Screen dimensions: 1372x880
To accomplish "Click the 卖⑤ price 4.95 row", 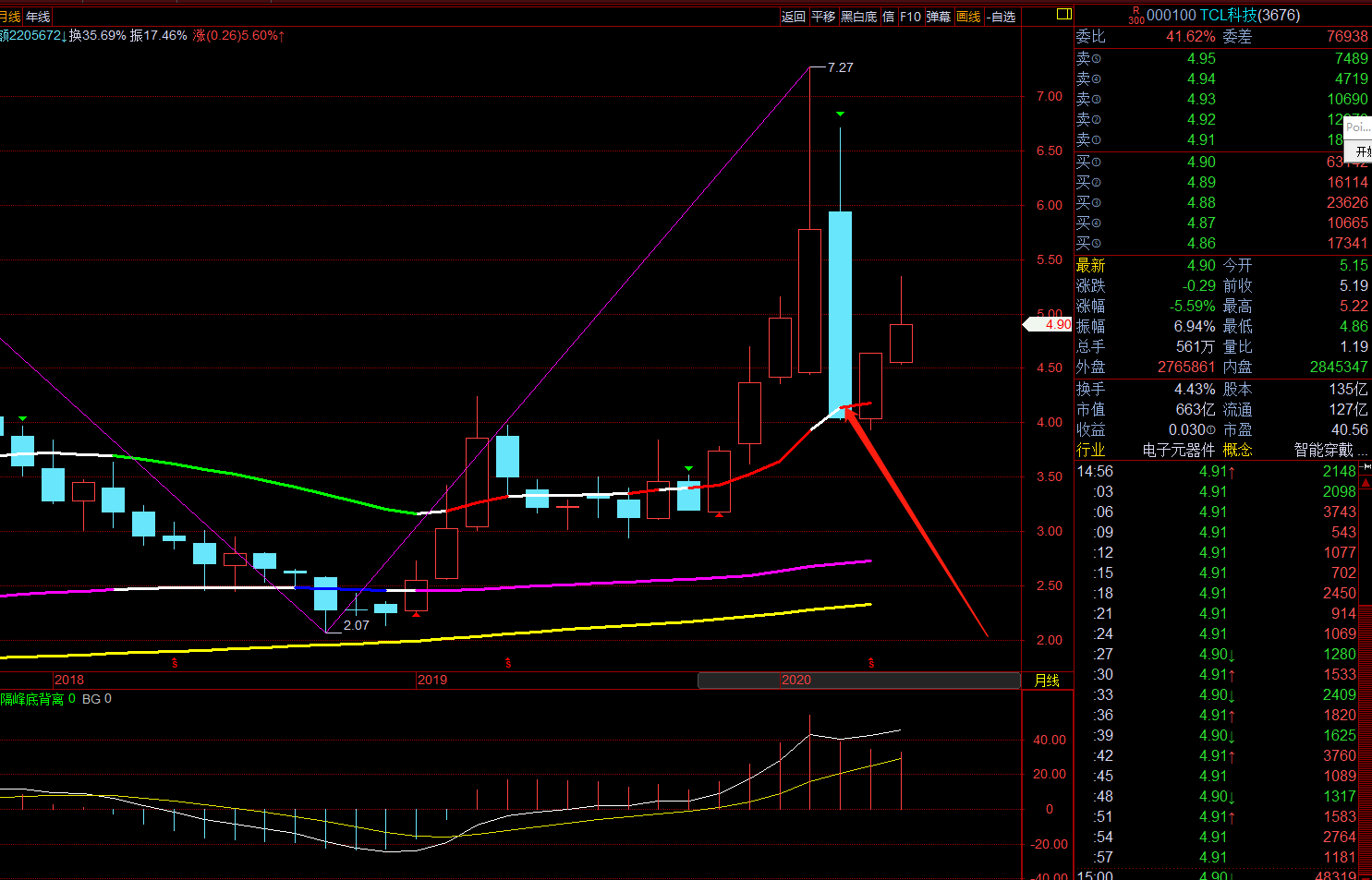I will point(1222,58).
